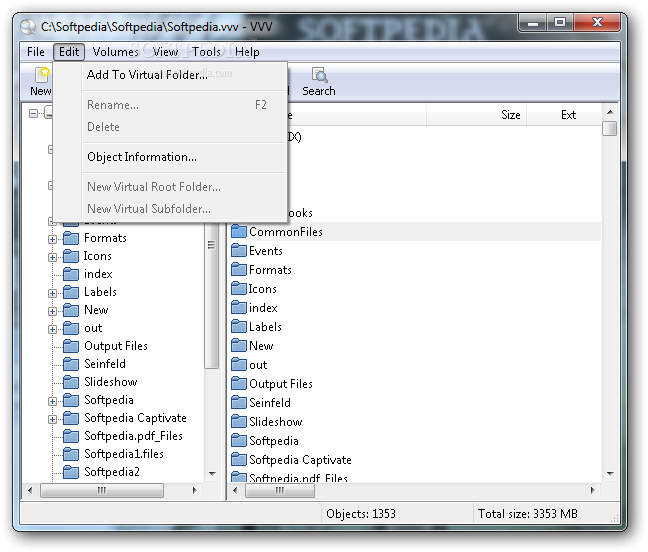The width and height of the screenshot is (648, 552).
Task: Click Slideshow folder icon in file list
Action: 239,421
